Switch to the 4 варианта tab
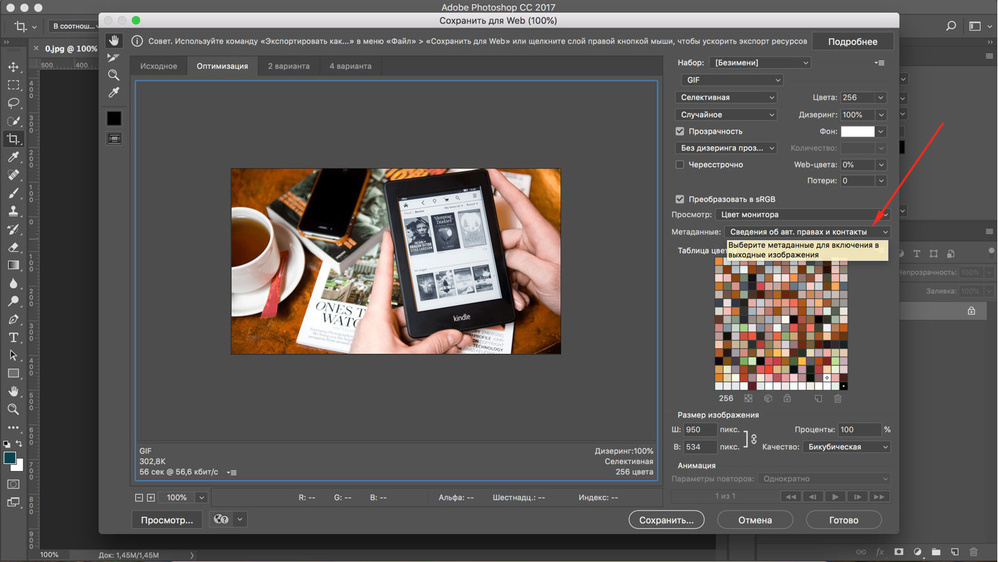The width and height of the screenshot is (998, 562). pyautogui.click(x=350, y=66)
